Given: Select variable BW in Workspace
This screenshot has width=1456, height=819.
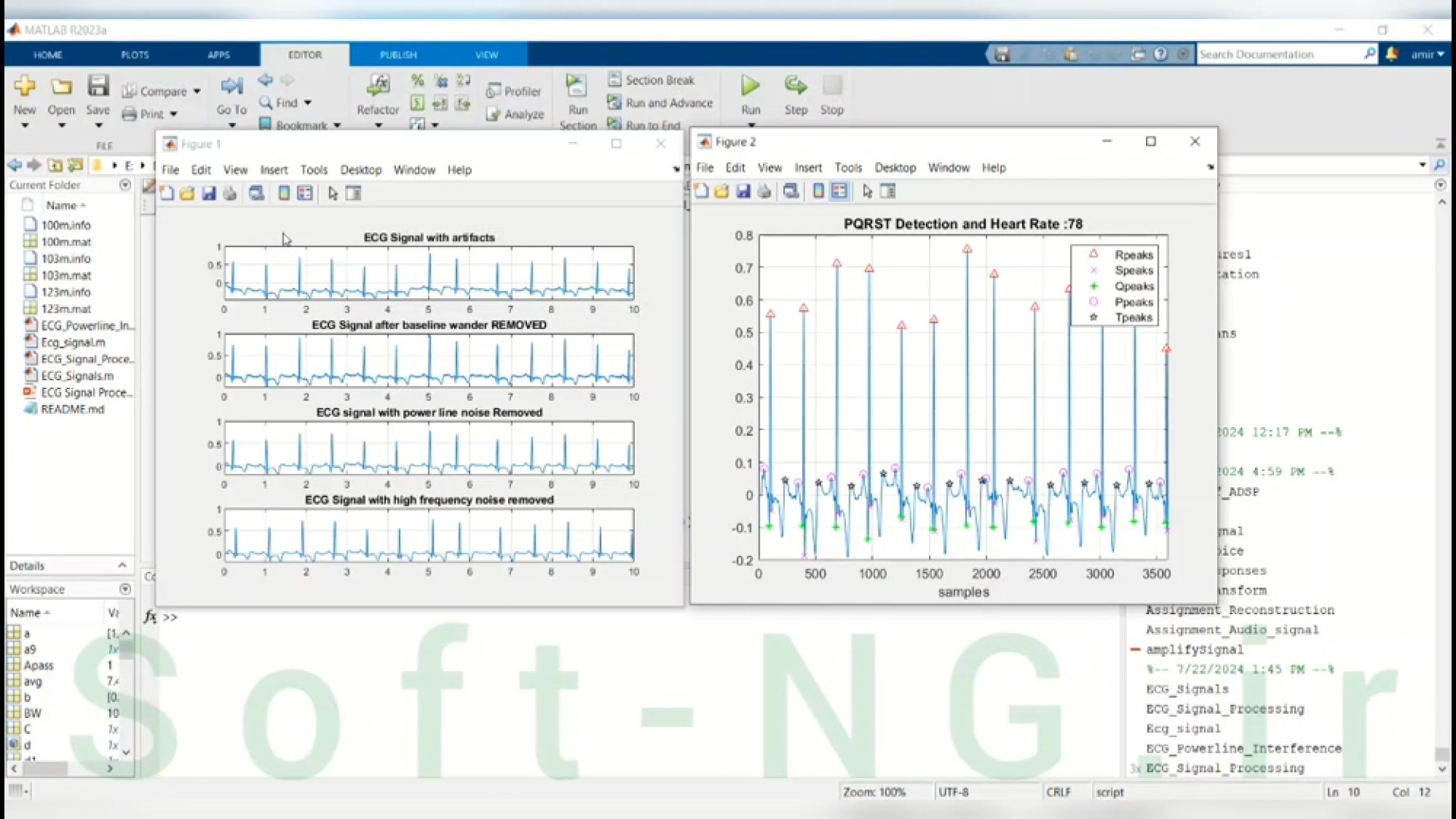Looking at the screenshot, I should click(x=33, y=713).
